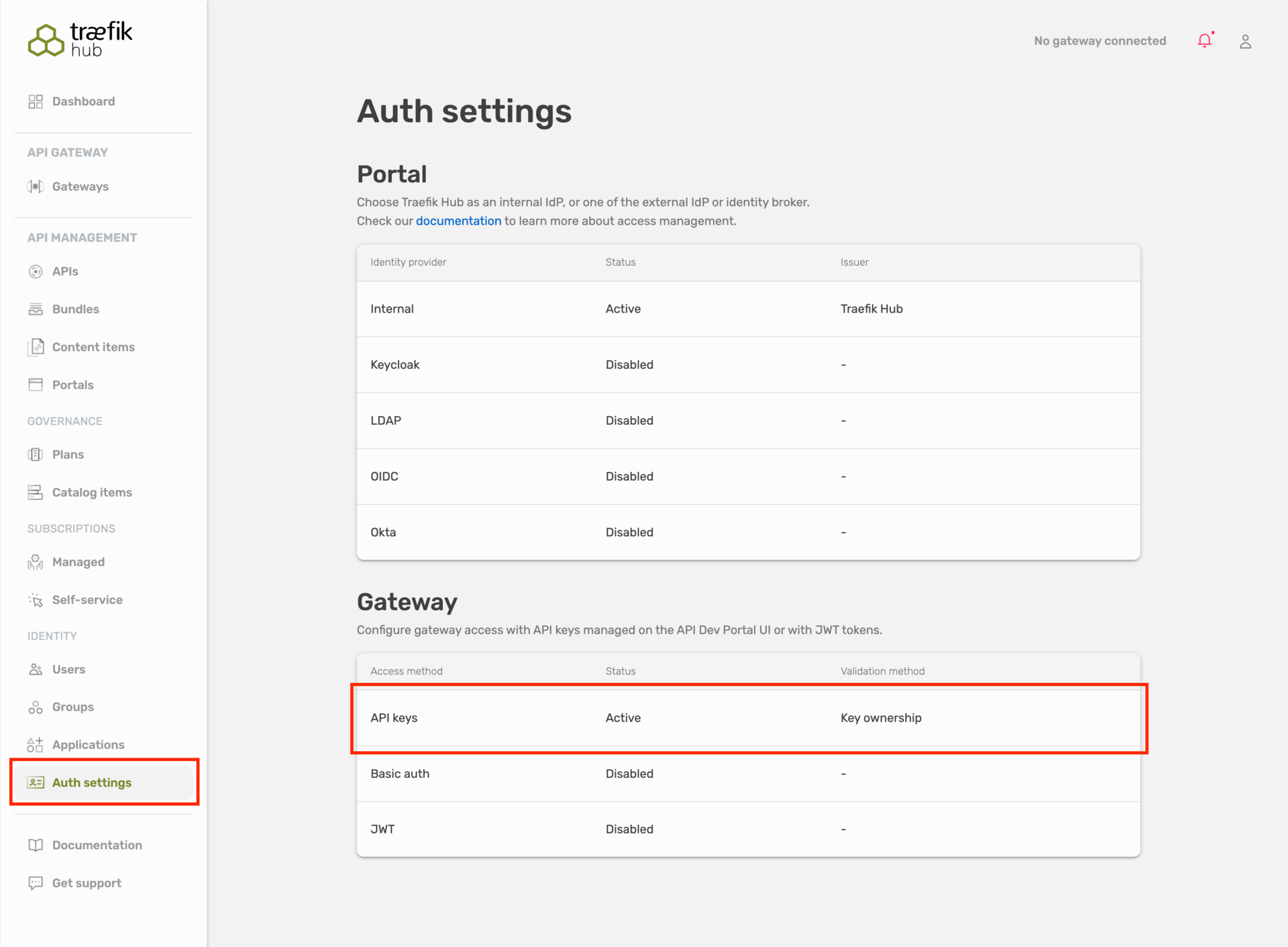Click the Applications icon
This screenshot has height=947, width=1288.
point(36,745)
